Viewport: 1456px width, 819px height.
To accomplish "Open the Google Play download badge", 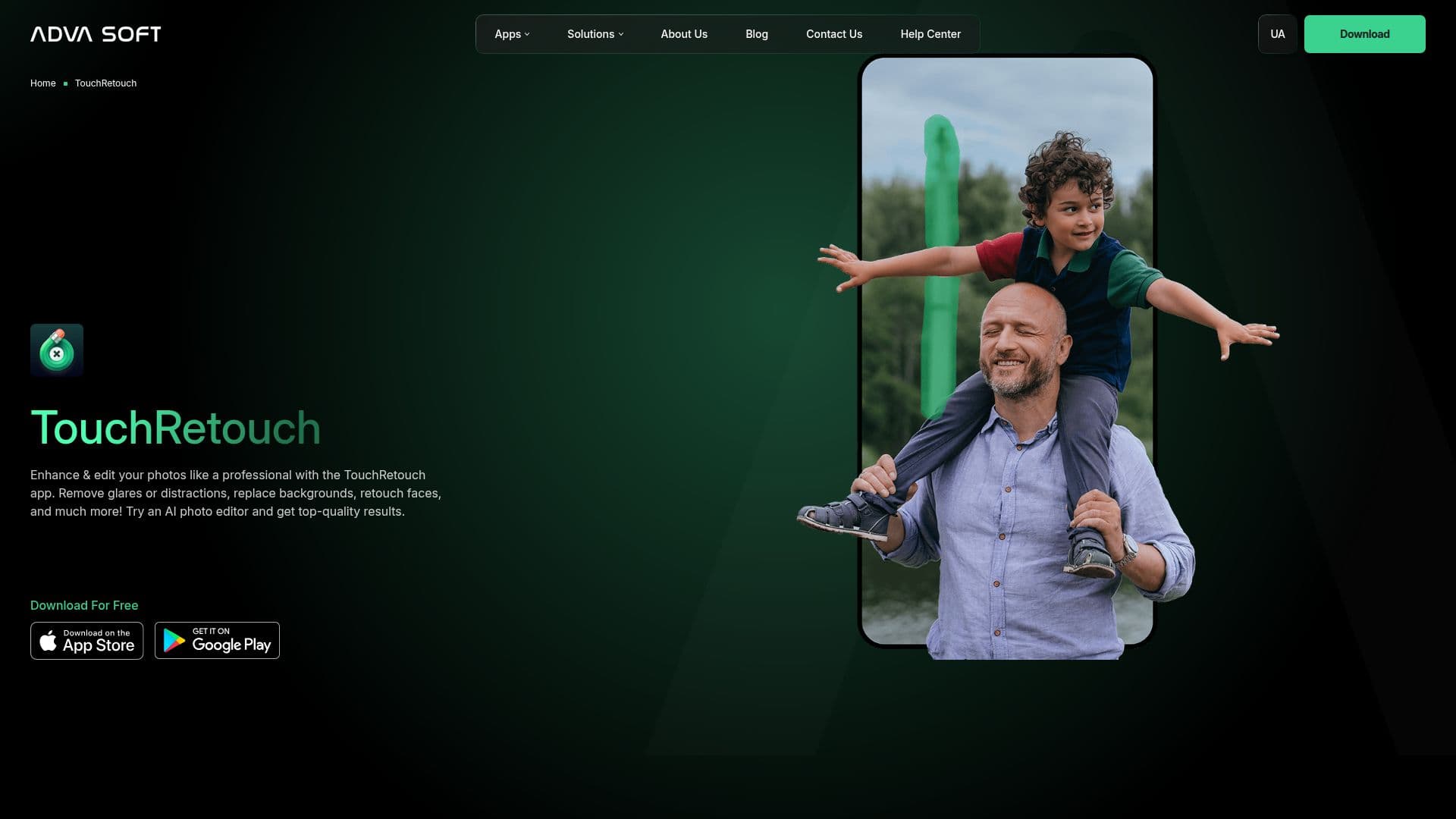I will [217, 641].
